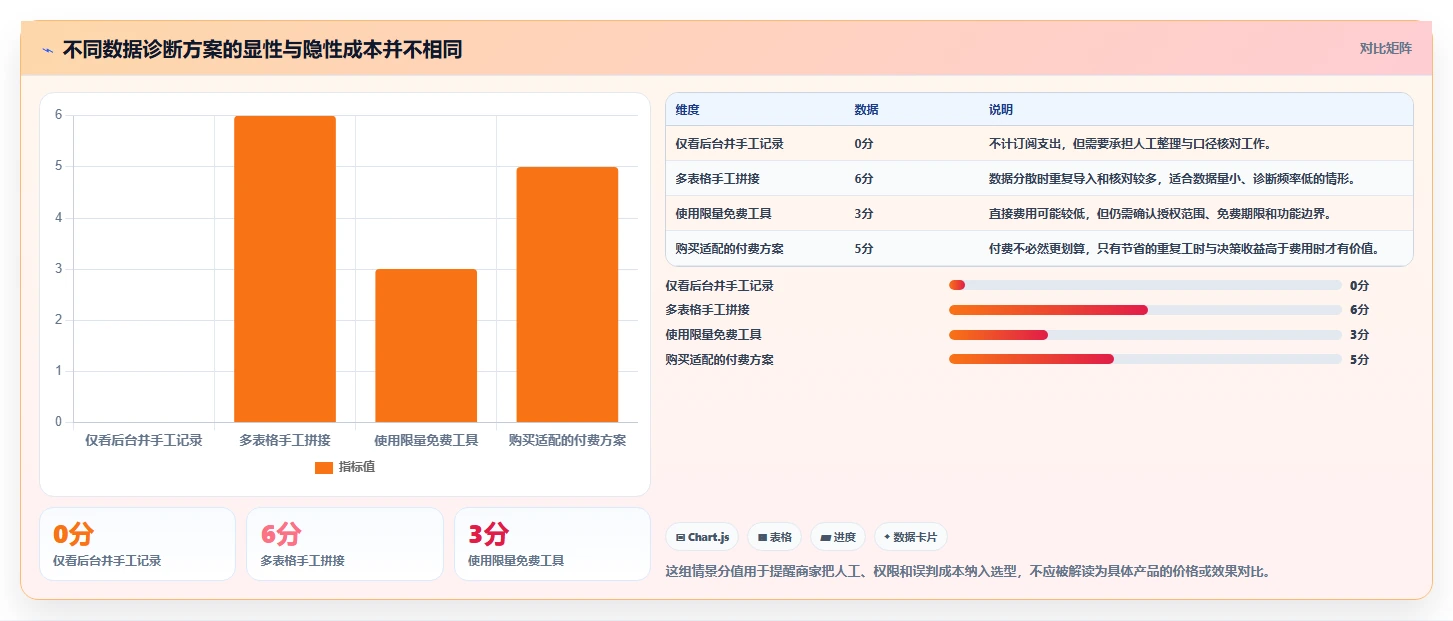This screenshot has height=621, width=1453.
Task: Click the 仅看后台并手工记录 progress bar
Action: point(1145,286)
